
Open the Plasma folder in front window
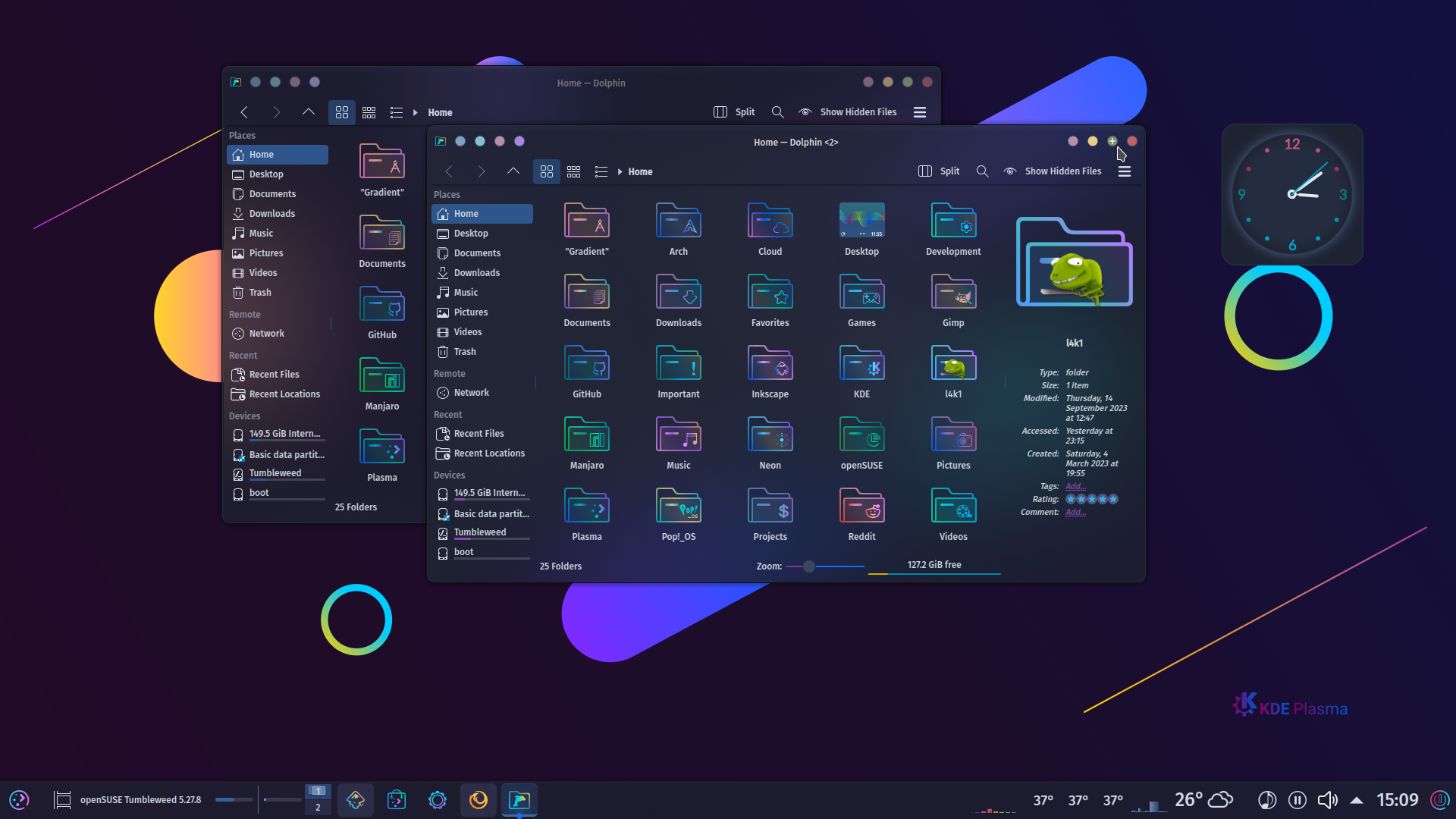(587, 514)
